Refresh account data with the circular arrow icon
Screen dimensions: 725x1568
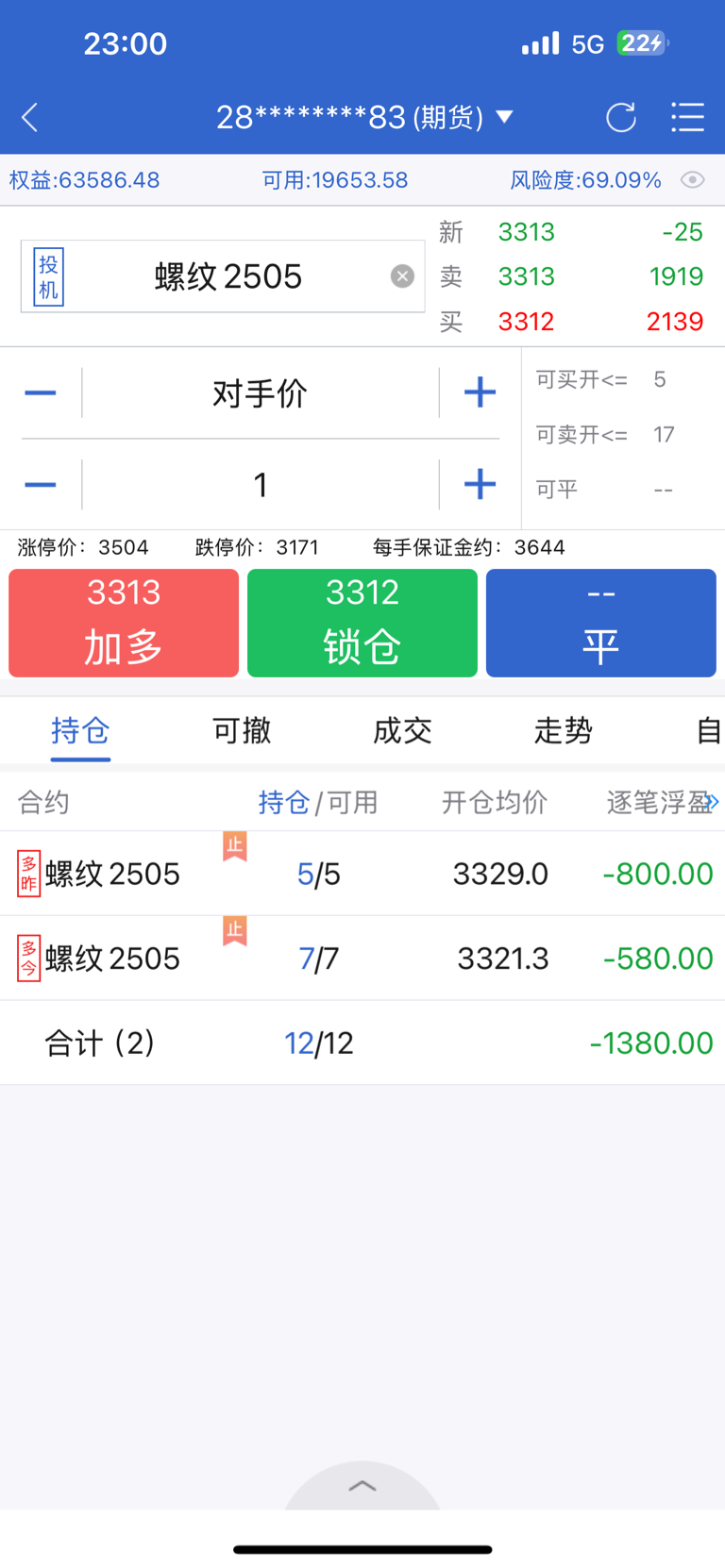click(x=620, y=118)
